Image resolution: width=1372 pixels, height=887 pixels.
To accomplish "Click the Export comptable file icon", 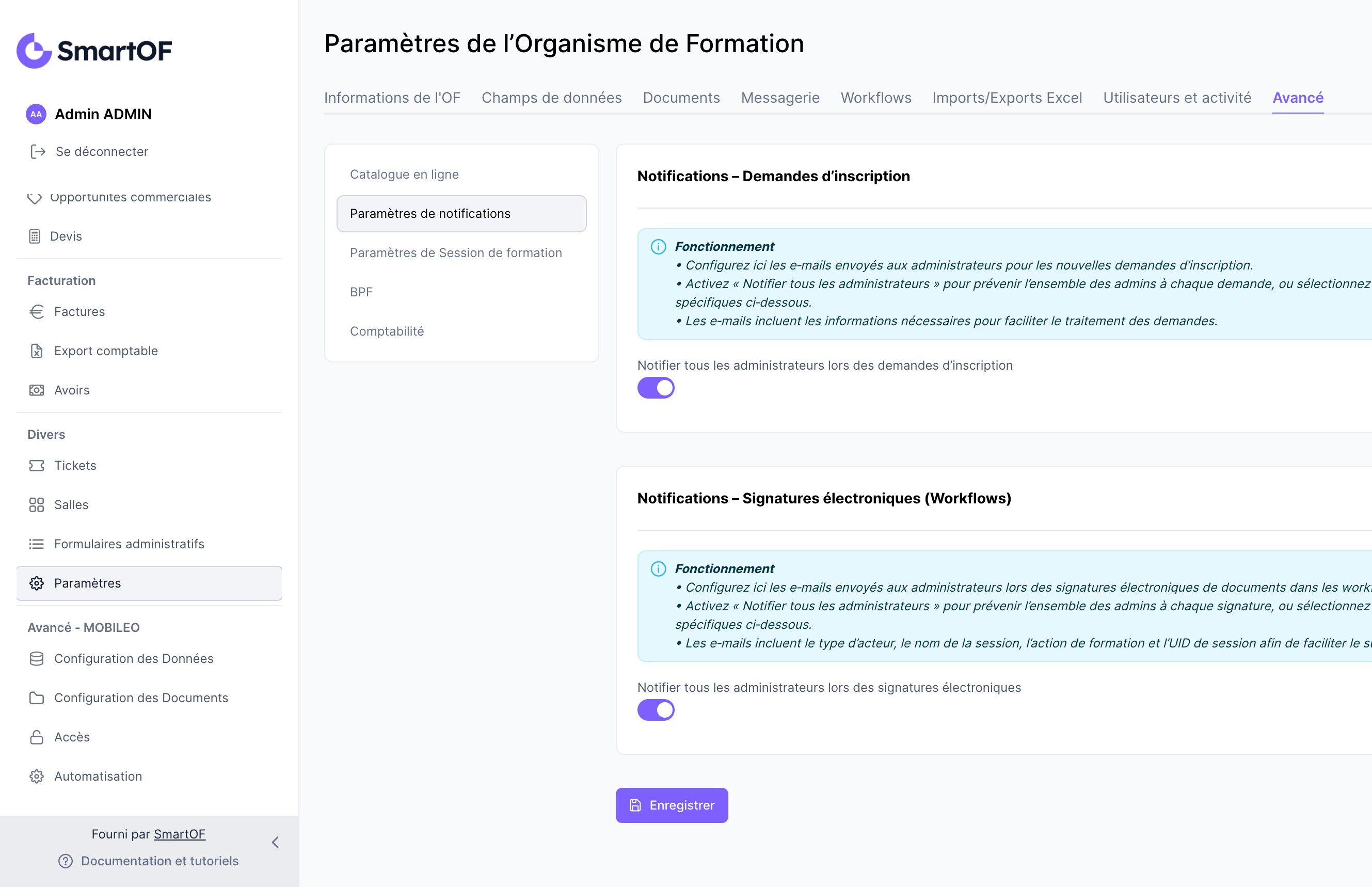I will coord(36,351).
